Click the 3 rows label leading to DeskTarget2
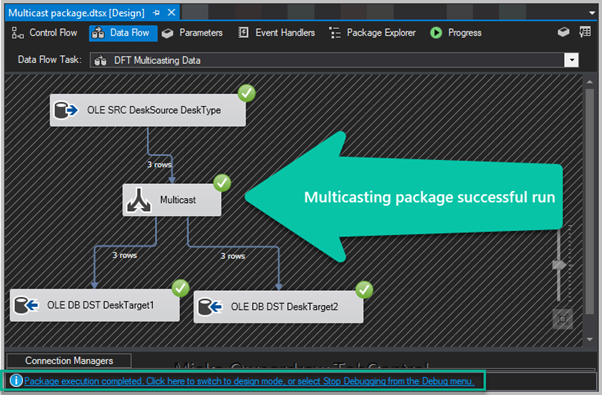This screenshot has width=602, height=395. (233, 256)
